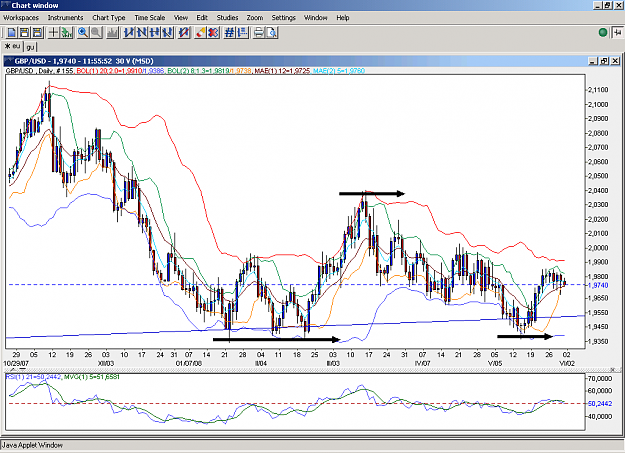This screenshot has height=453, width=625.
Task: Close the GBP/USD inner chart window
Action: click(x=615, y=61)
